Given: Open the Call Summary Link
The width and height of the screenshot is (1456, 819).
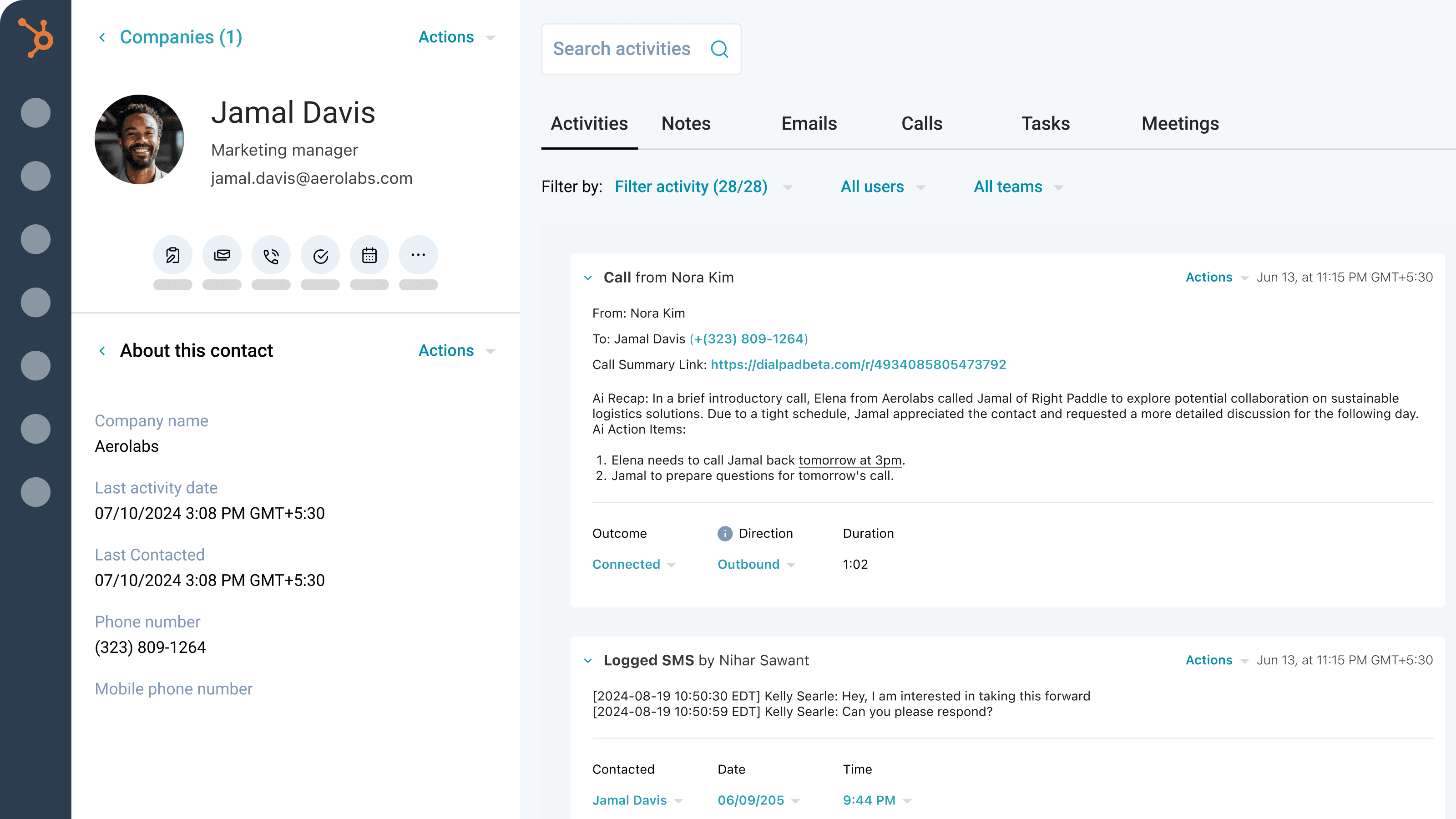Looking at the screenshot, I should [x=858, y=364].
